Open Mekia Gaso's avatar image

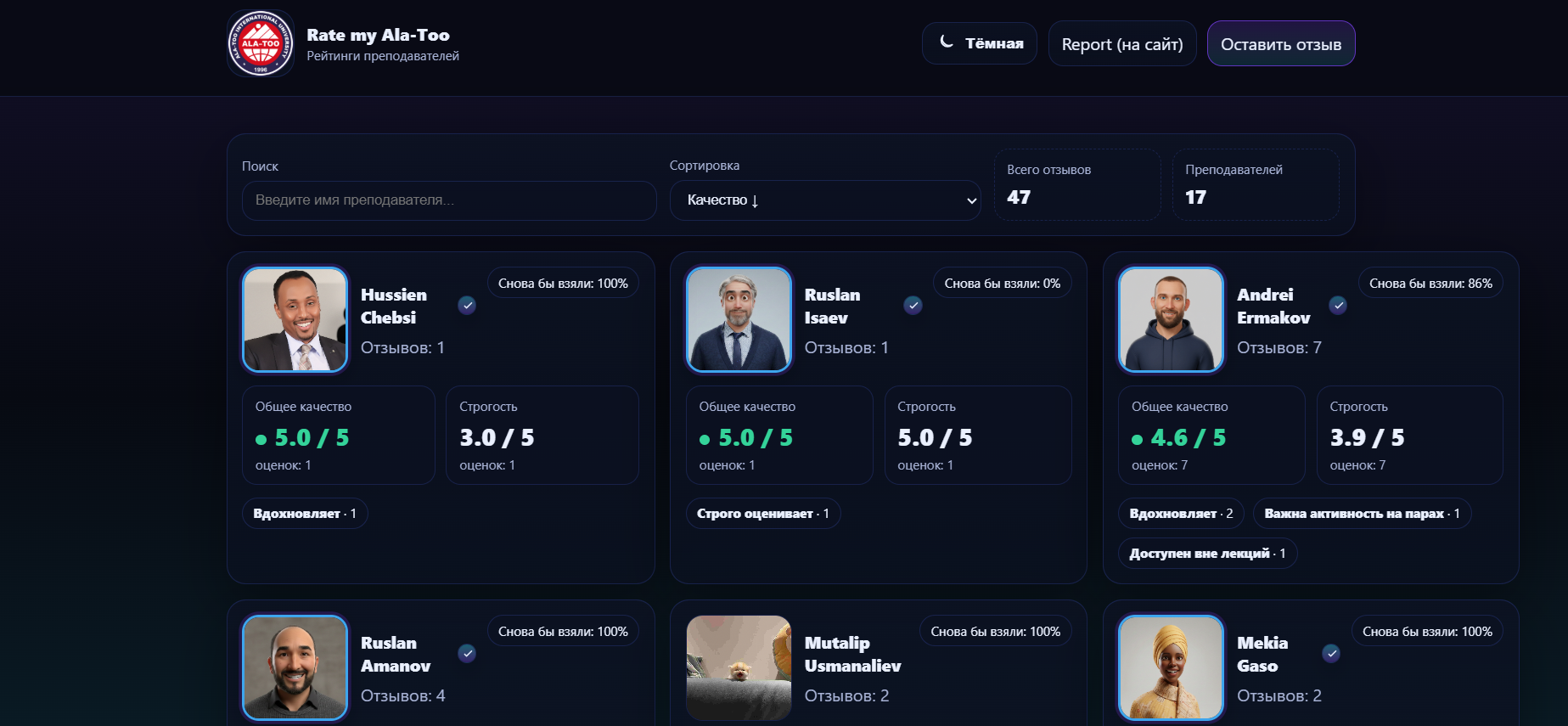coord(1171,668)
